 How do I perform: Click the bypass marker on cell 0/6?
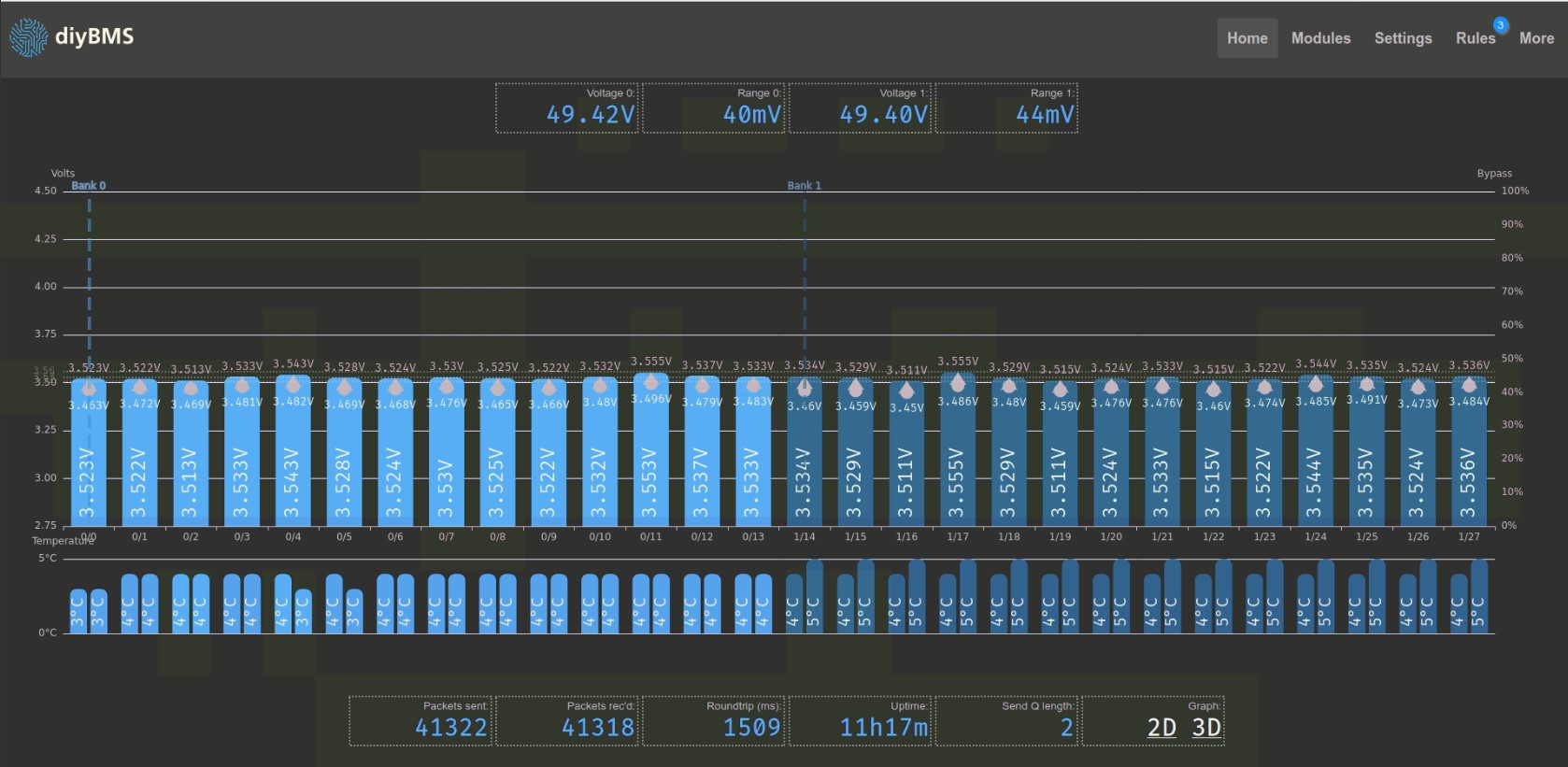(x=395, y=388)
